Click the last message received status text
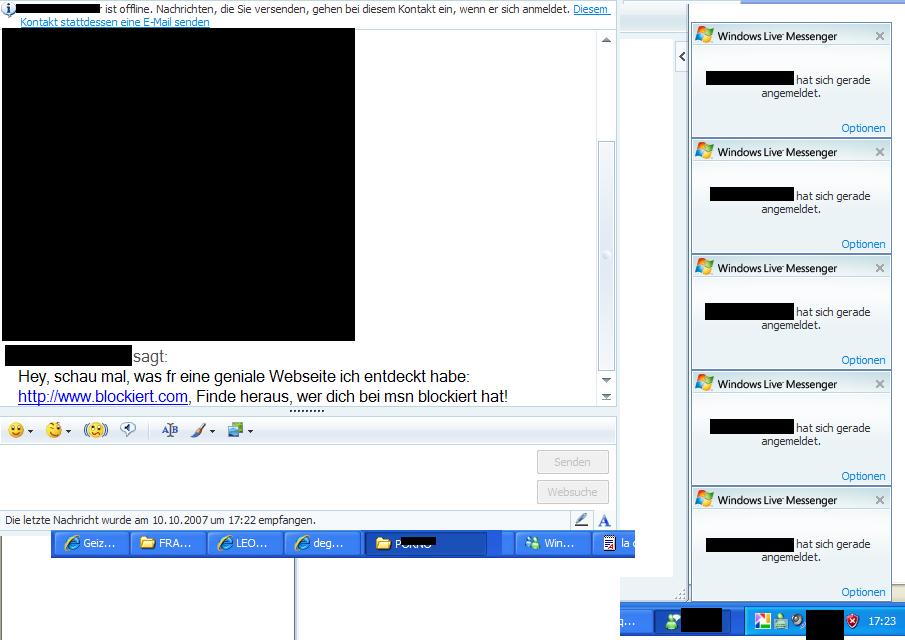 pyautogui.click(x=160, y=520)
